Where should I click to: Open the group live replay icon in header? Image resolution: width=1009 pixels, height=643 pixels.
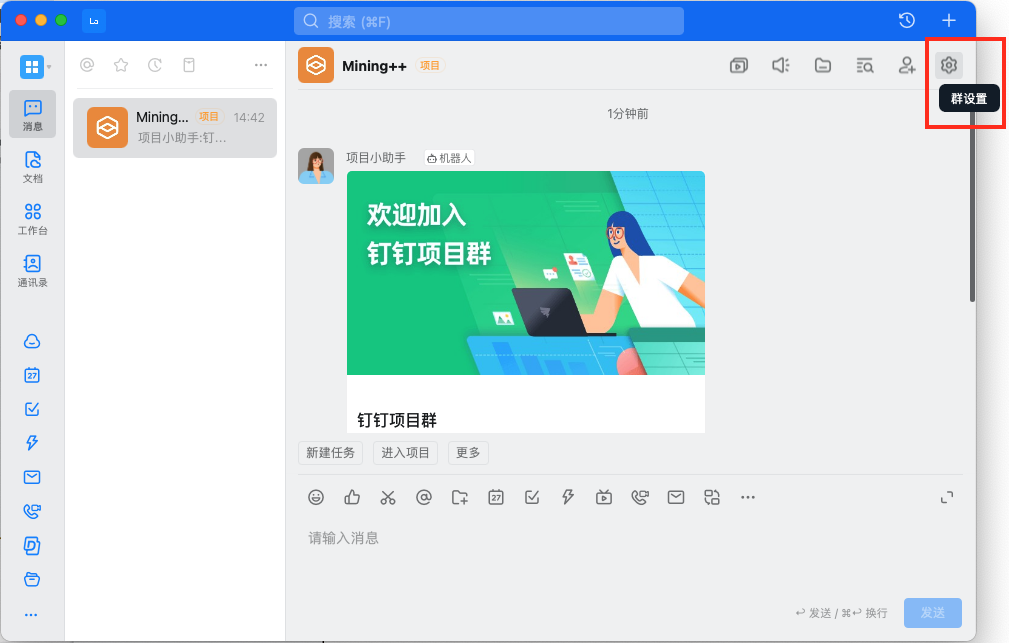click(x=739, y=65)
